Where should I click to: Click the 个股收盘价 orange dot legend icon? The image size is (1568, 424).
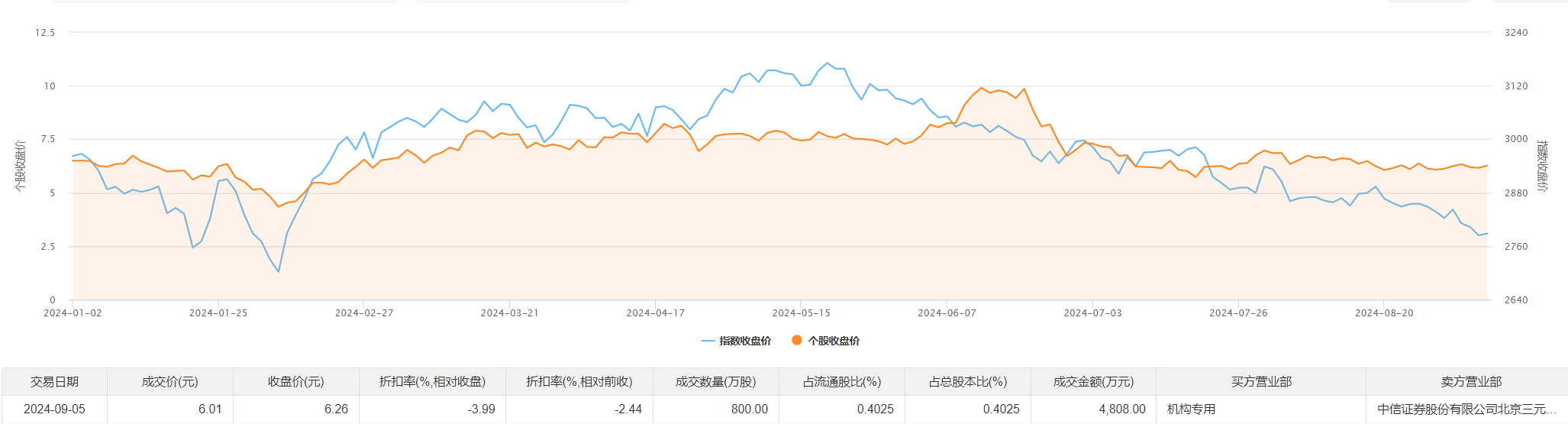point(797,341)
